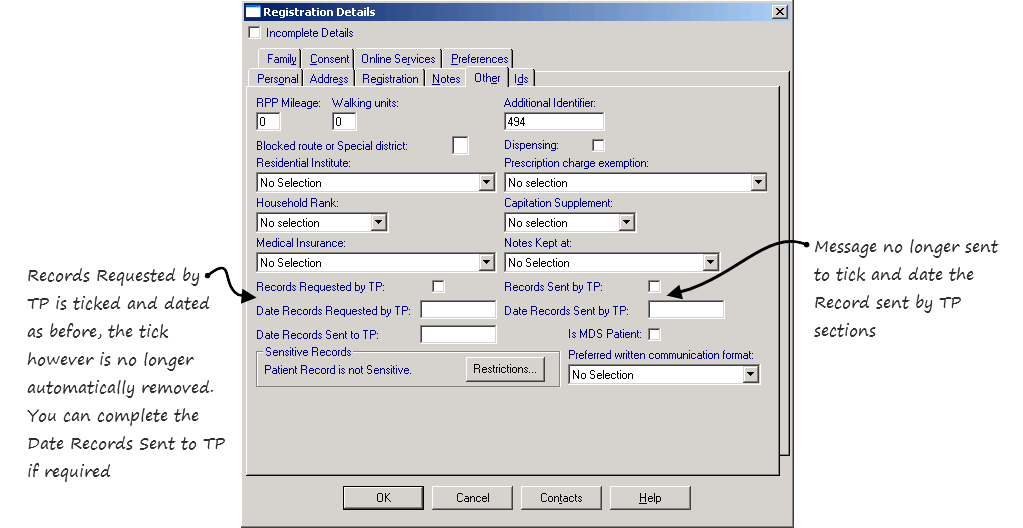This screenshot has width=1023, height=528.
Task: Click the Additional Identifier input field
Action: [x=554, y=122]
